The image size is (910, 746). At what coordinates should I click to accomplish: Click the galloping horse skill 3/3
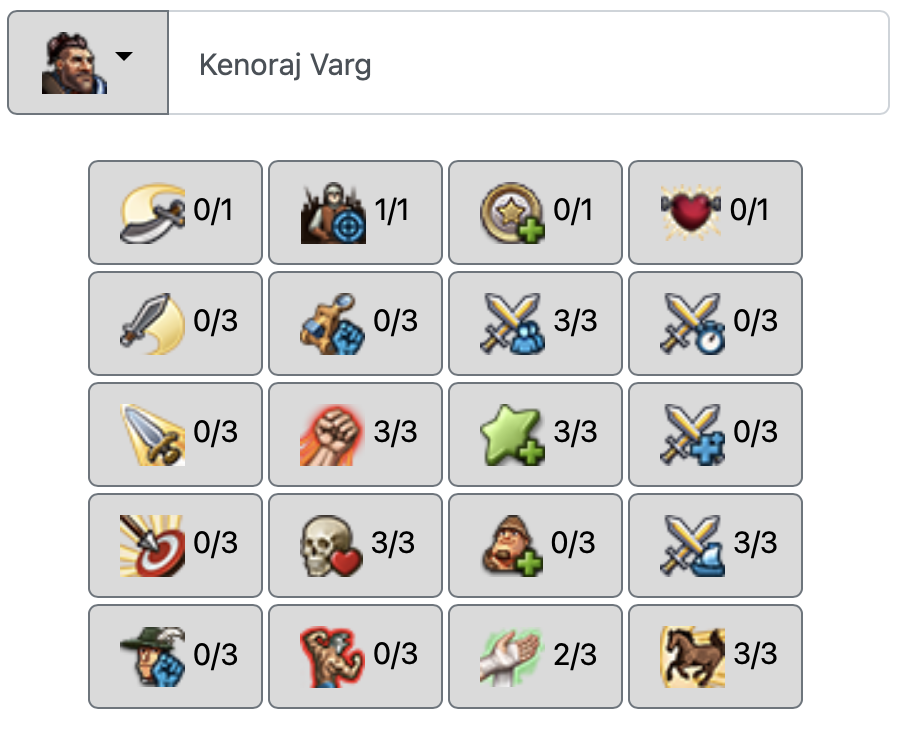pyautogui.click(x=715, y=655)
